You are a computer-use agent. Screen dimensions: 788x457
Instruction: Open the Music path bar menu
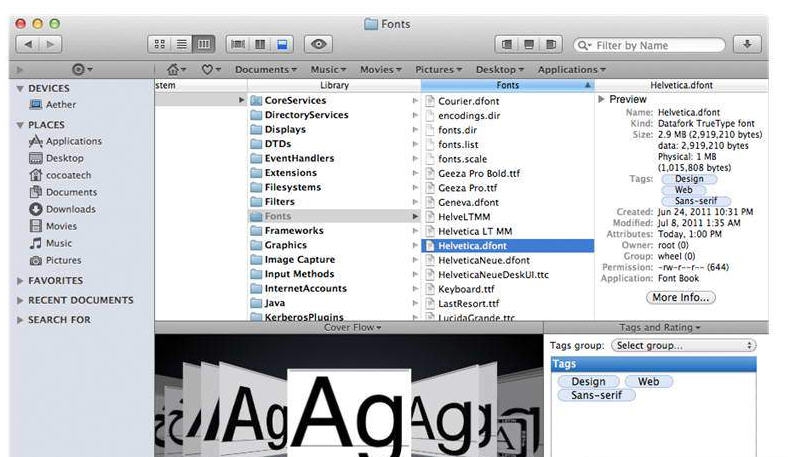pos(328,69)
